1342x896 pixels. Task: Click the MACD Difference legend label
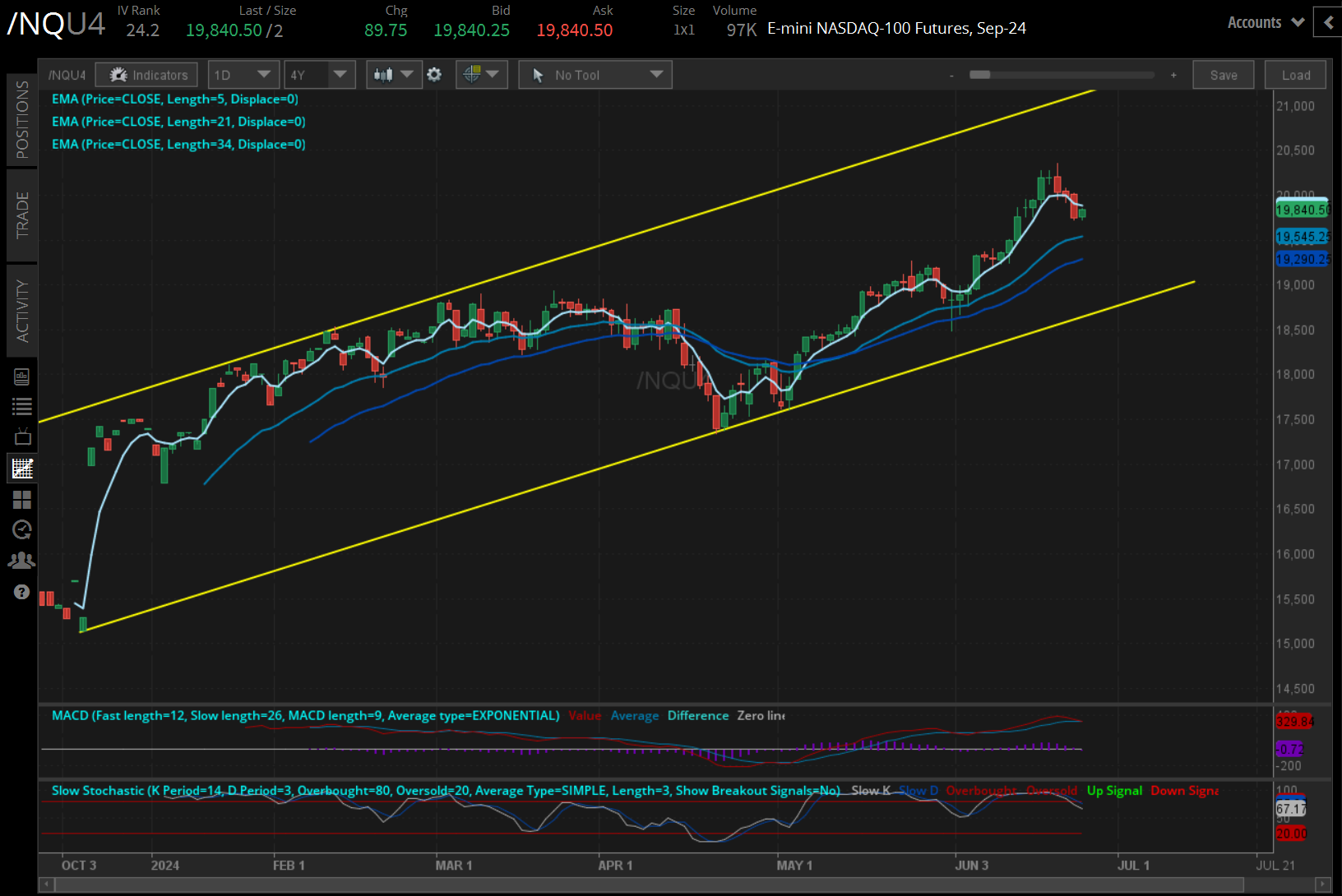[x=697, y=715]
